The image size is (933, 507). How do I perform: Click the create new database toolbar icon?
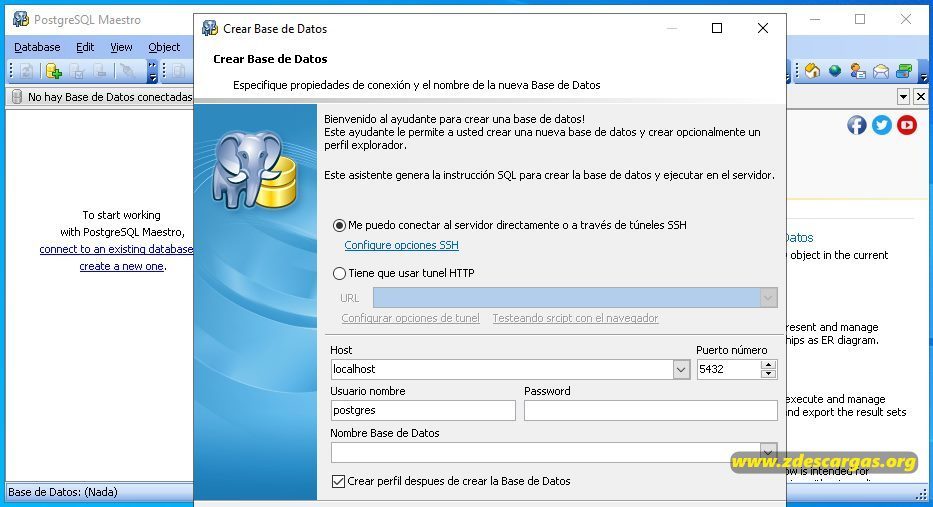[54, 71]
